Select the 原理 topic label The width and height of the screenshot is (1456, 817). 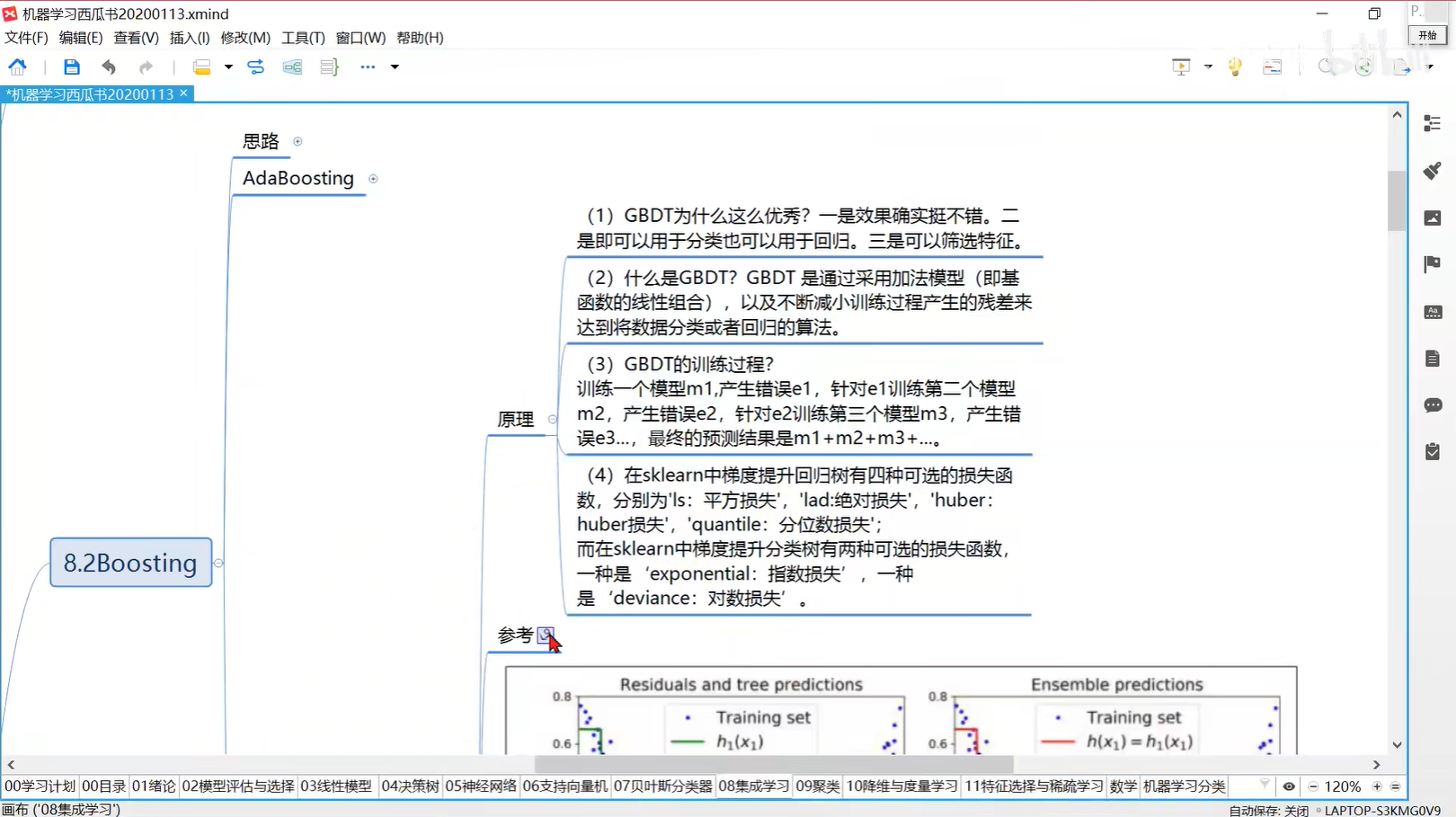coord(516,420)
